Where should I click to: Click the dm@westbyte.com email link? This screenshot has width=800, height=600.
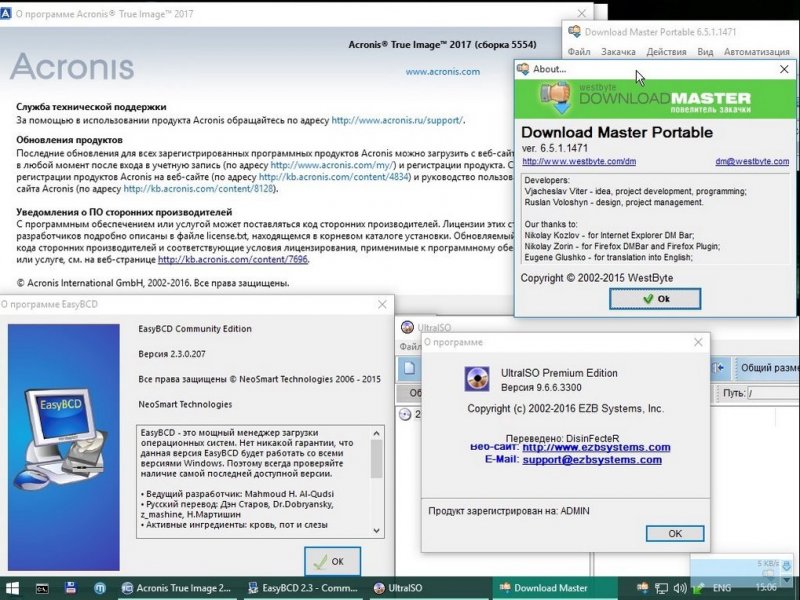[752, 161]
